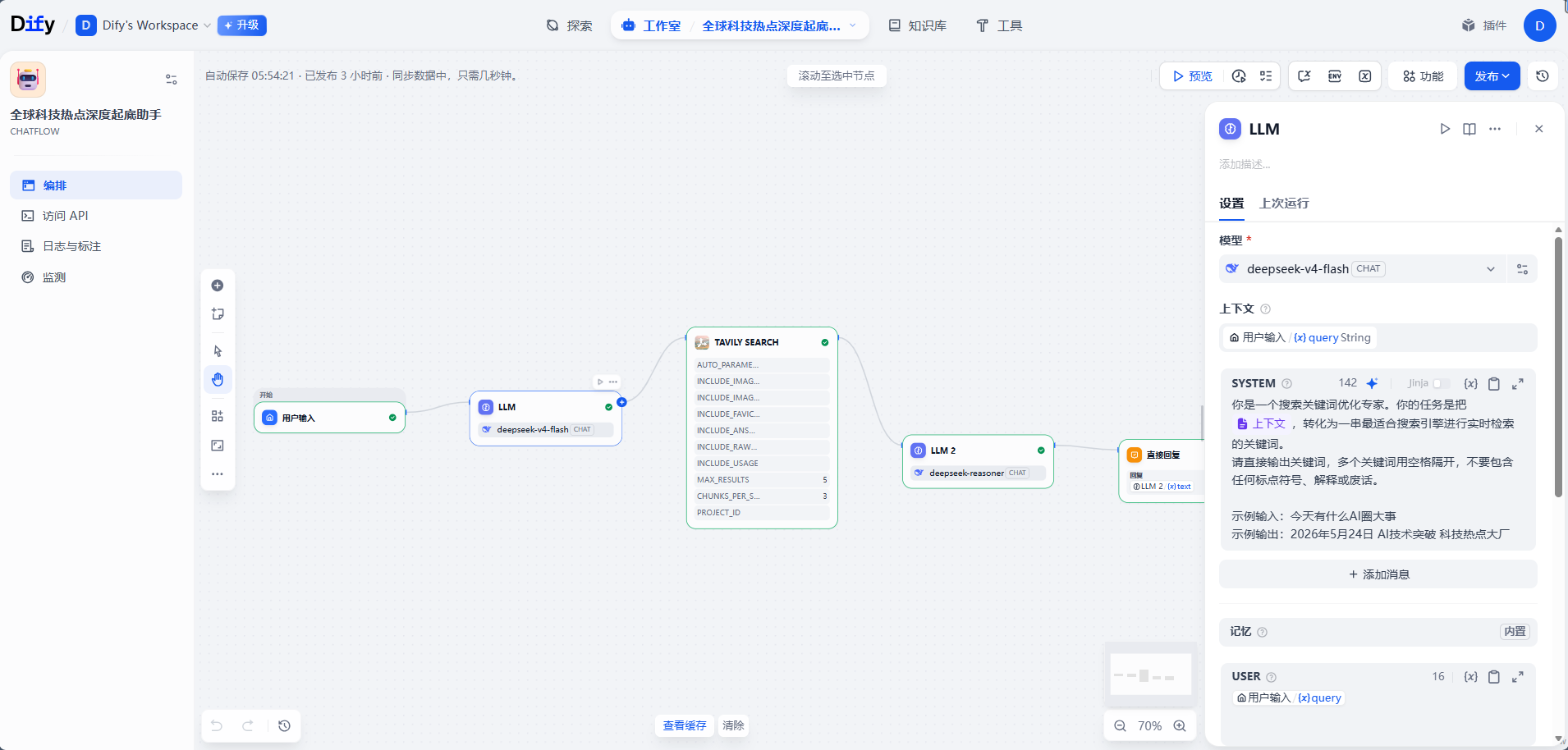Click the canvas minimap thumbnail
This screenshot has width=1568, height=750.
click(x=1151, y=675)
